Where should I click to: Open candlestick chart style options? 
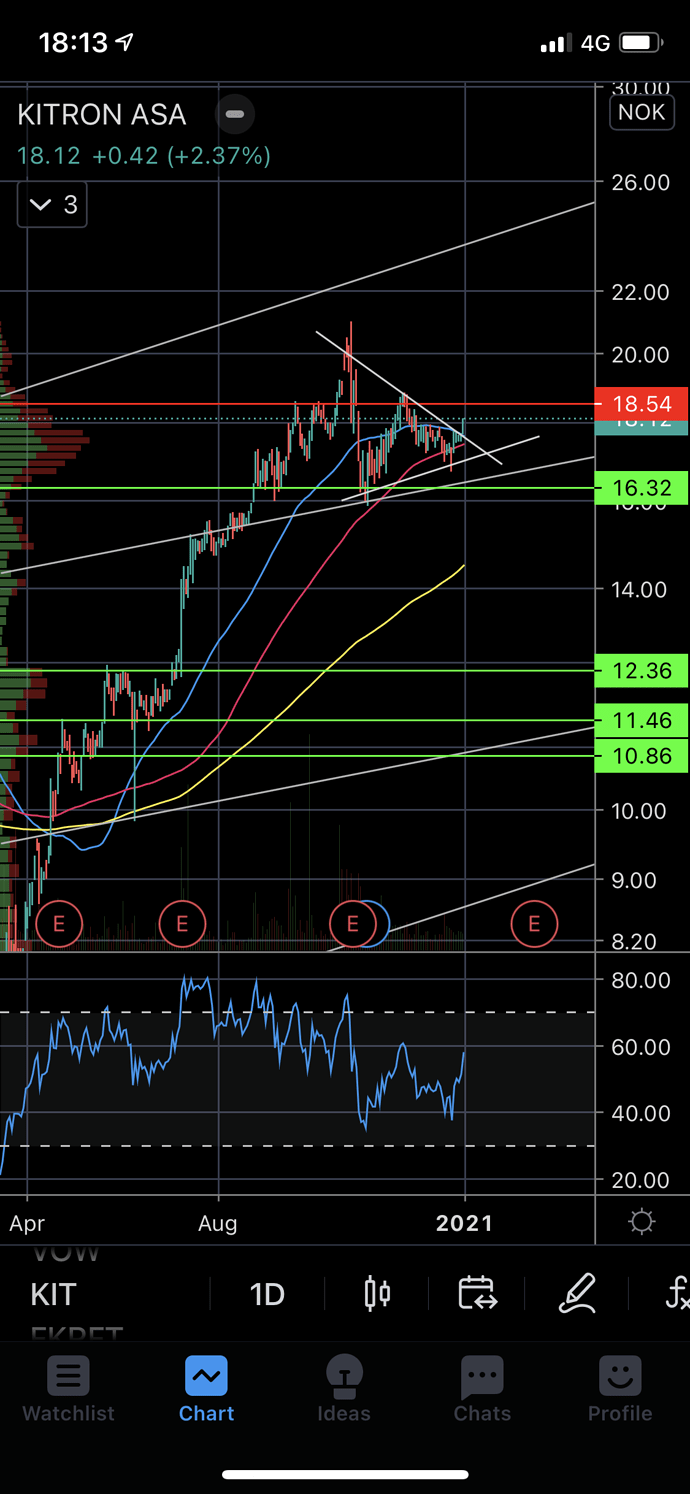pyautogui.click(x=377, y=1294)
